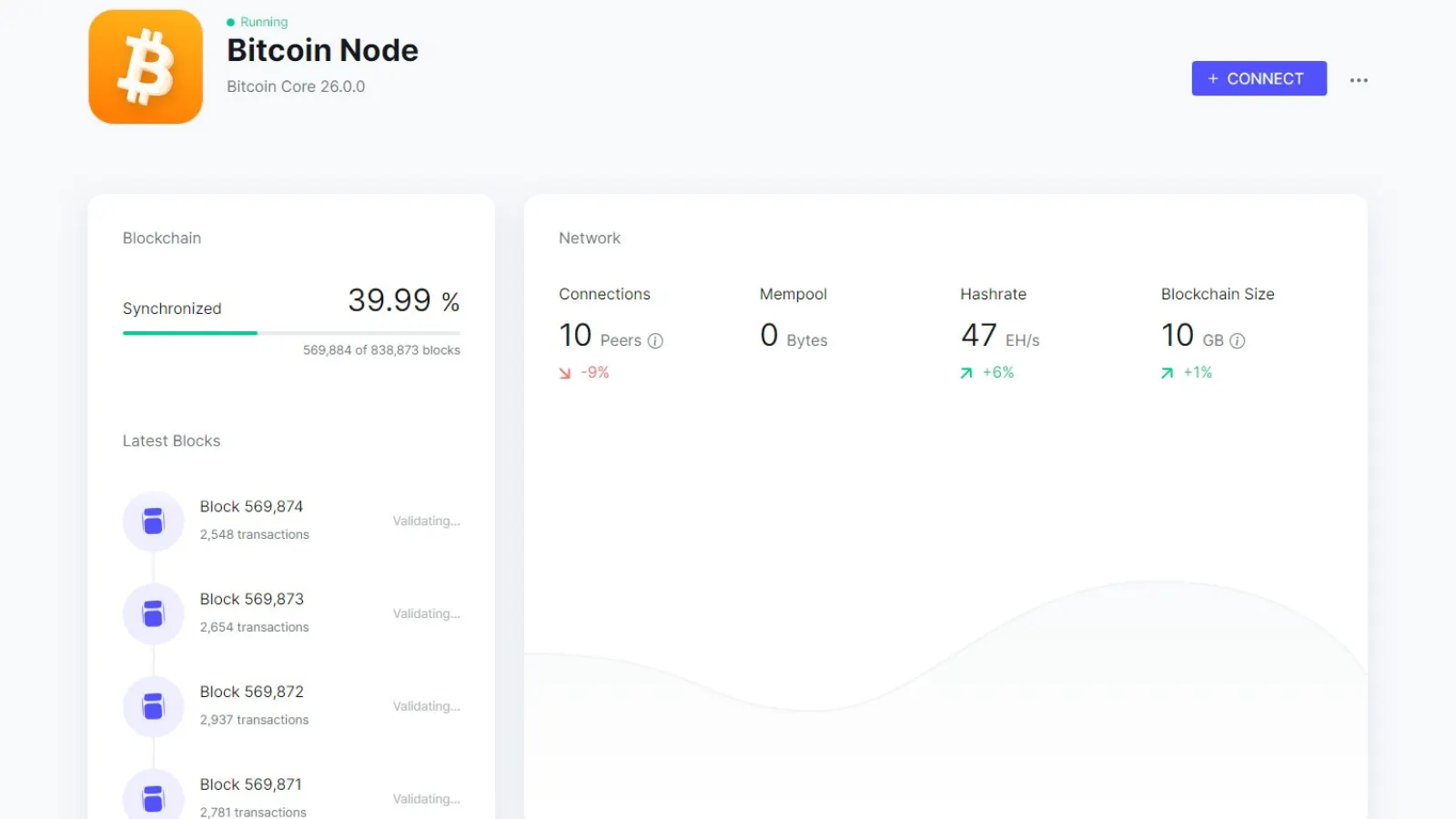Image resolution: width=1456 pixels, height=819 pixels.
Task: Click the green Running status dot
Action: (x=231, y=22)
